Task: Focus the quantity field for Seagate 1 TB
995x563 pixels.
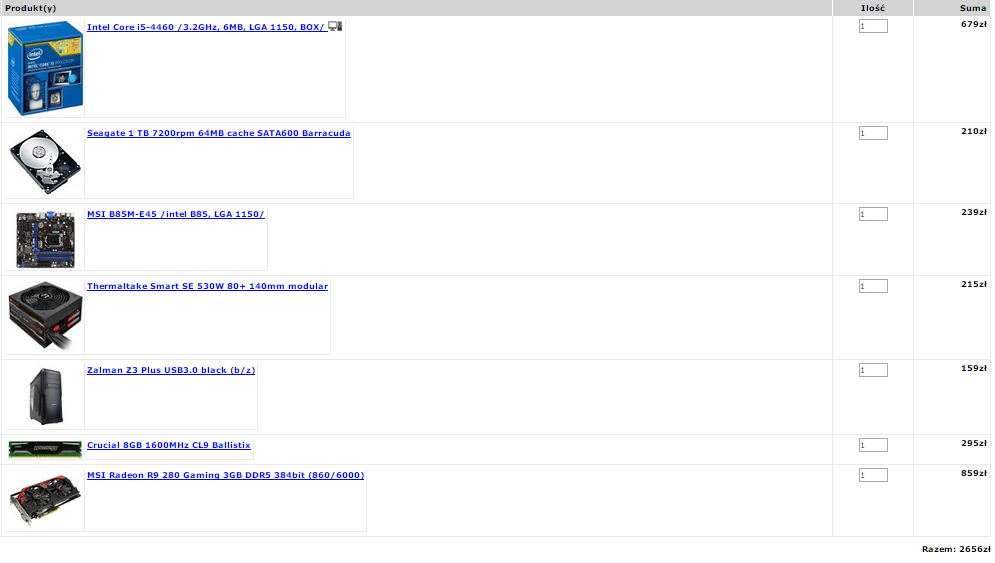Action: pyautogui.click(x=873, y=133)
